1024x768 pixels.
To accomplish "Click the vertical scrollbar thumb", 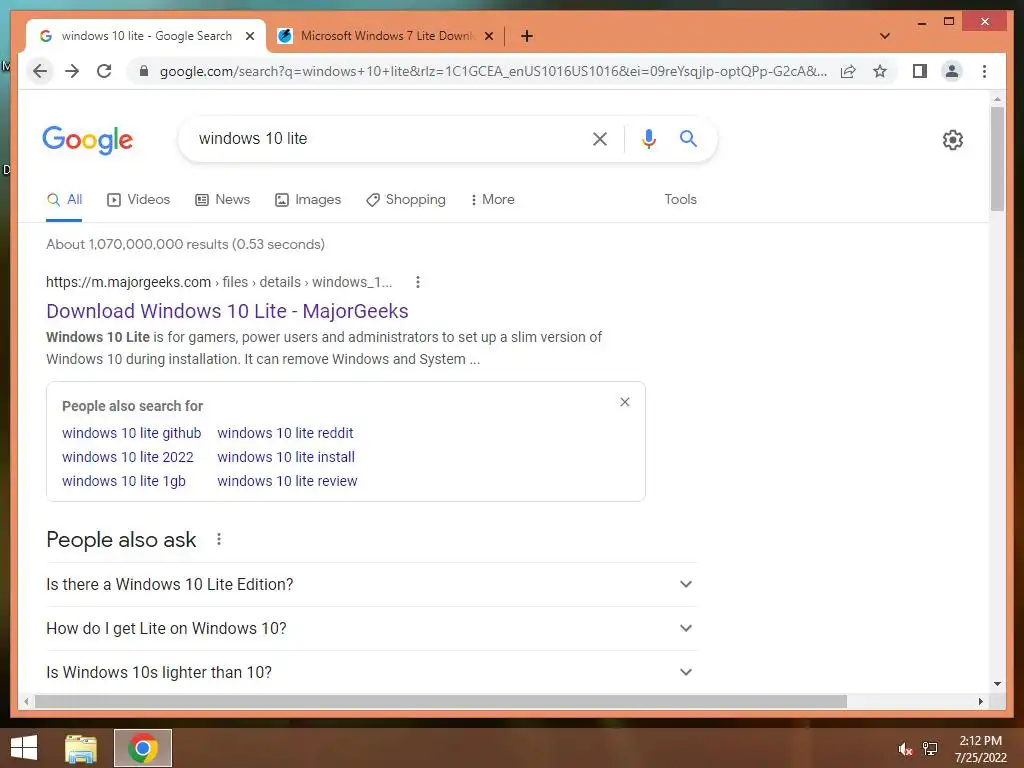I will tap(997, 159).
